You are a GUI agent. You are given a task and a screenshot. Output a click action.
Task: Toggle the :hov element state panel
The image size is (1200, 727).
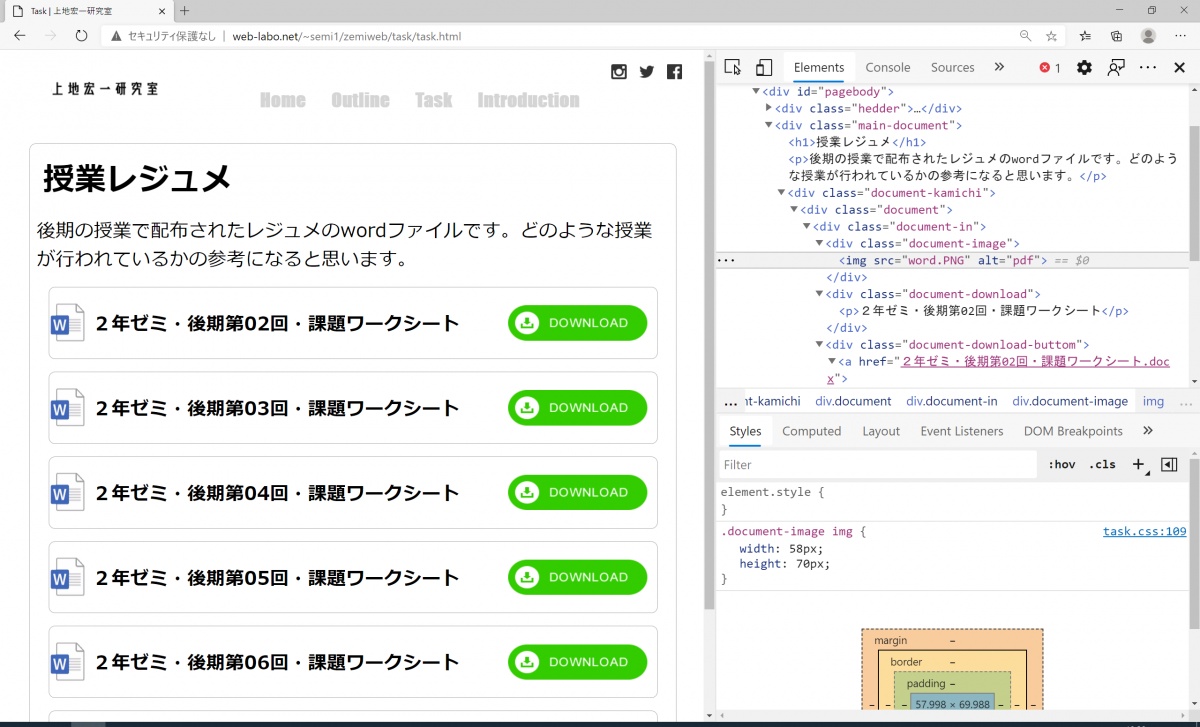click(x=1062, y=464)
